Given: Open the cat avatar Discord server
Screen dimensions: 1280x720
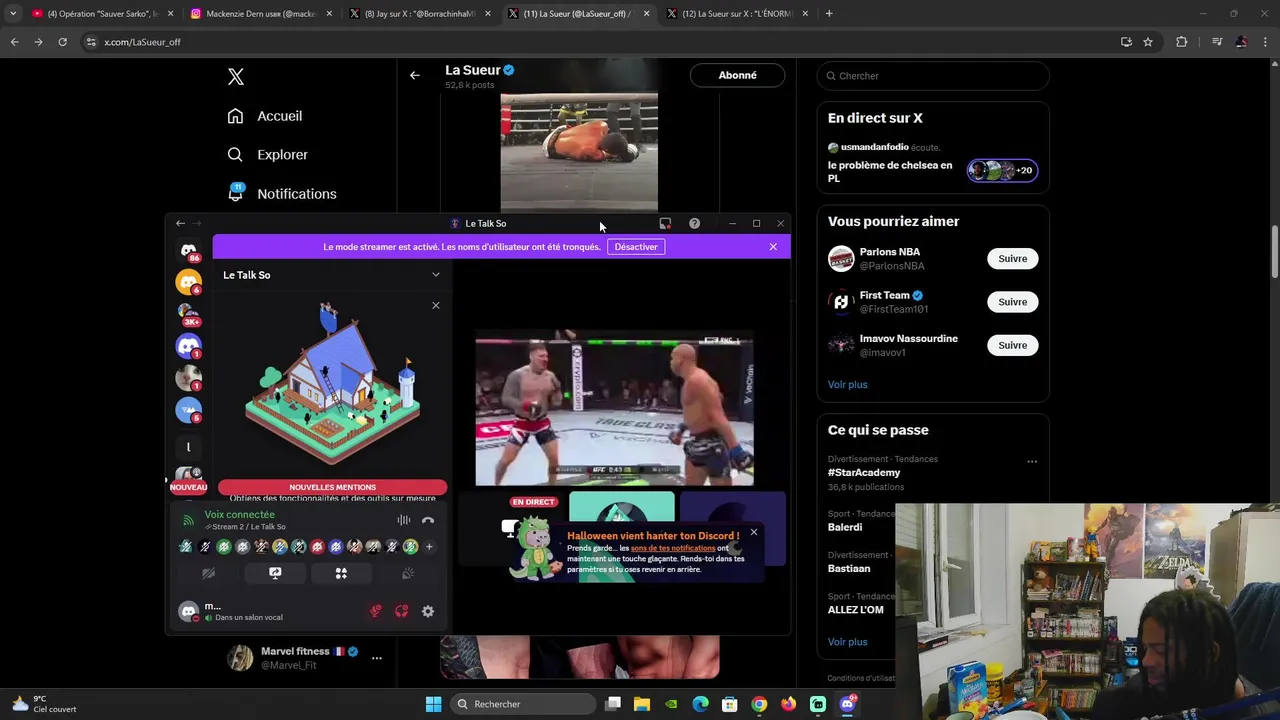Looking at the screenshot, I should point(188,378).
